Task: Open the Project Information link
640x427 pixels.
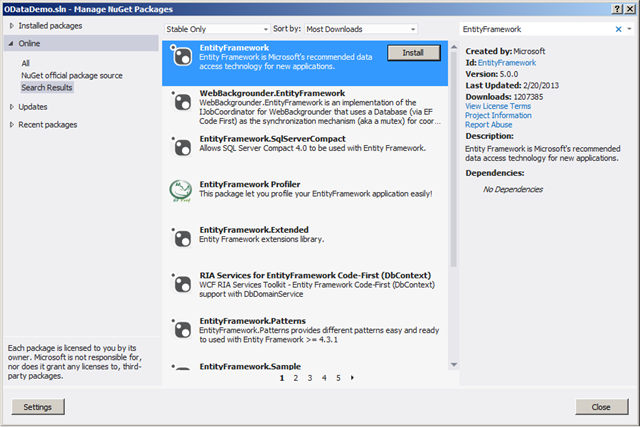Action: coord(498,116)
